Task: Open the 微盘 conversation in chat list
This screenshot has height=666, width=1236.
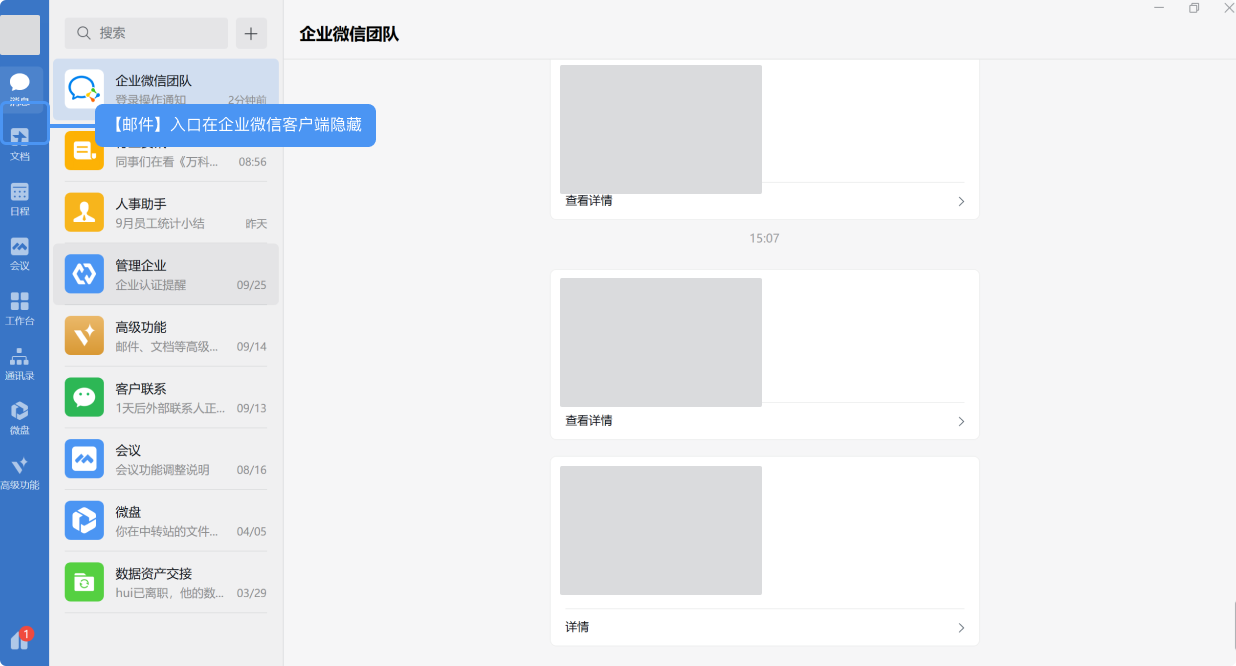Action: (166, 520)
